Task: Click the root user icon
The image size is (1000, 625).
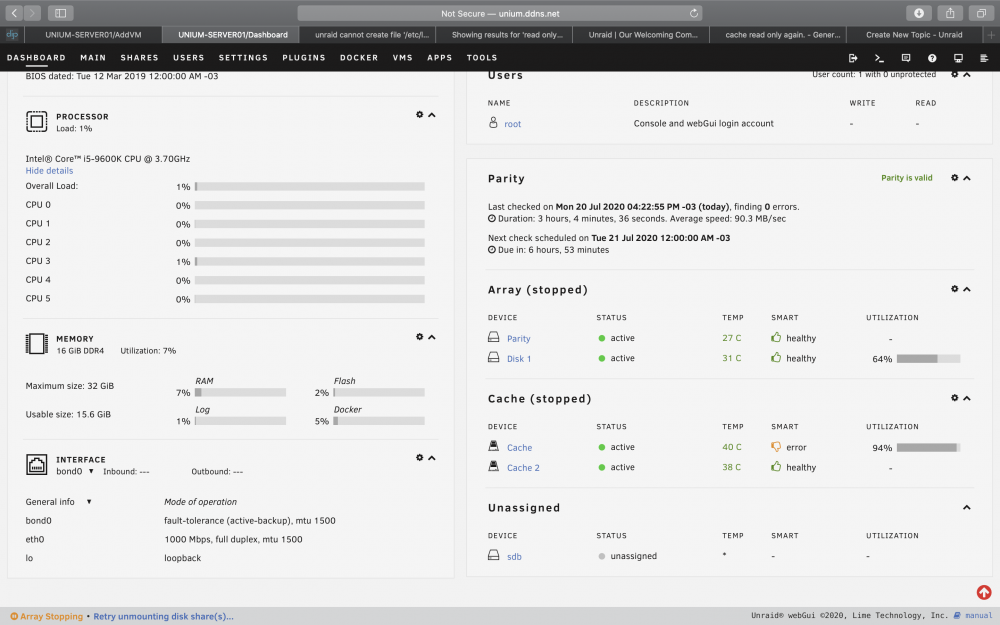Action: pos(493,122)
